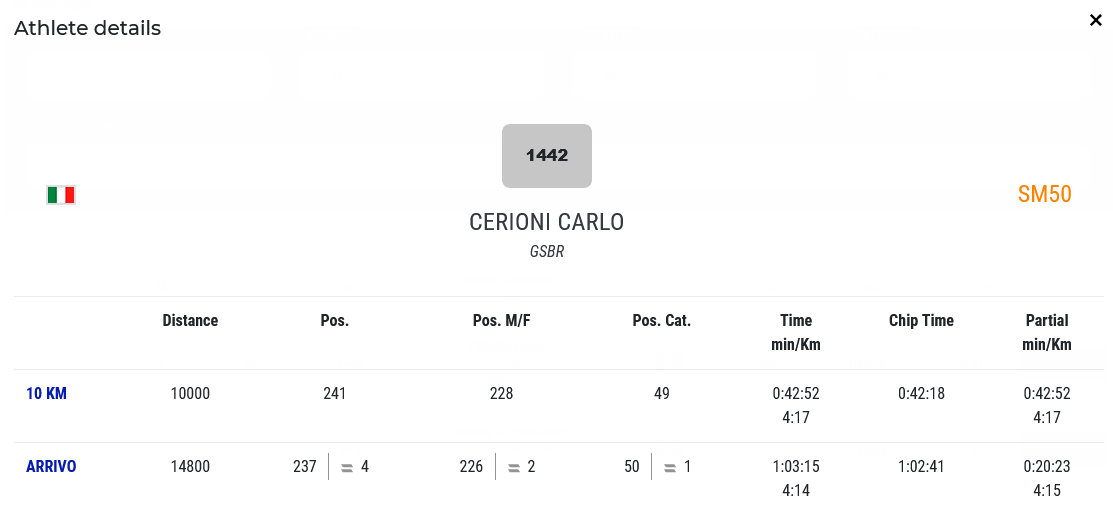Open the ARRIVO split link

(x=51, y=466)
